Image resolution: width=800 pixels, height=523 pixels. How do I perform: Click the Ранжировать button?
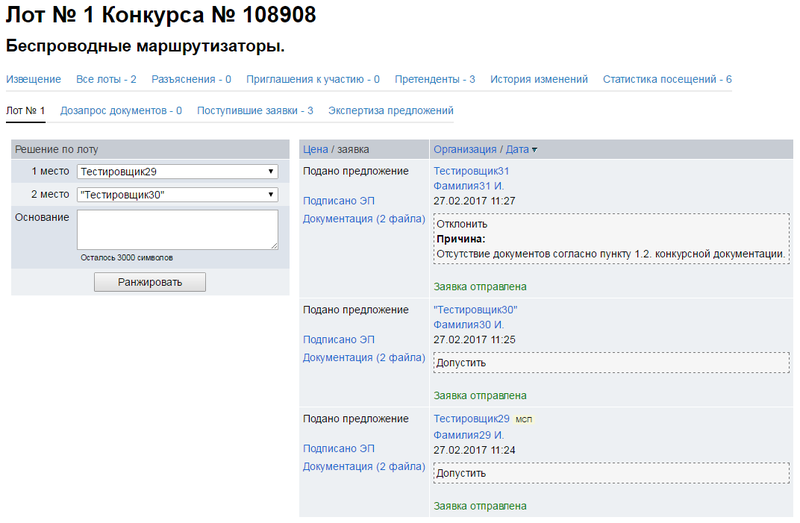[150, 282]
